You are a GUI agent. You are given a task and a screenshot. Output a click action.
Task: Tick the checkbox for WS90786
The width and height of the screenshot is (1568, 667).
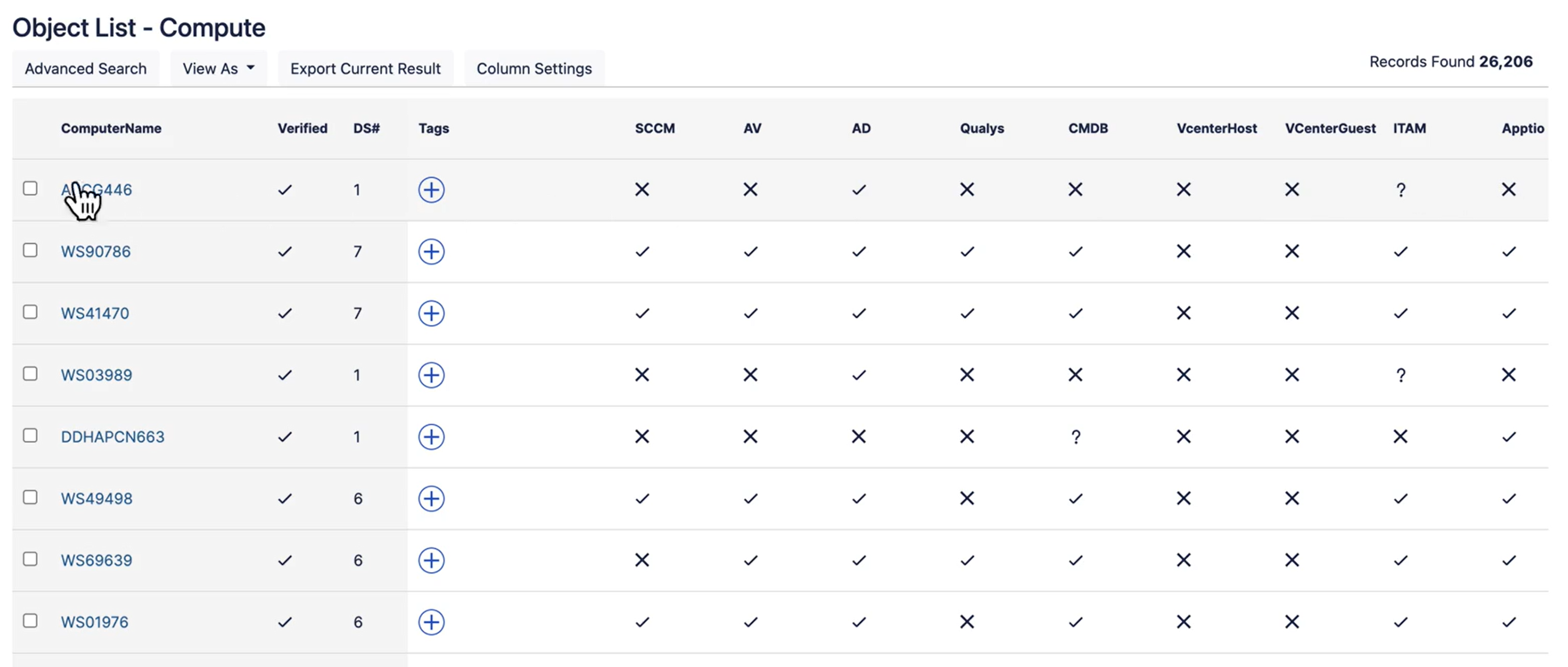coord(30,250)
